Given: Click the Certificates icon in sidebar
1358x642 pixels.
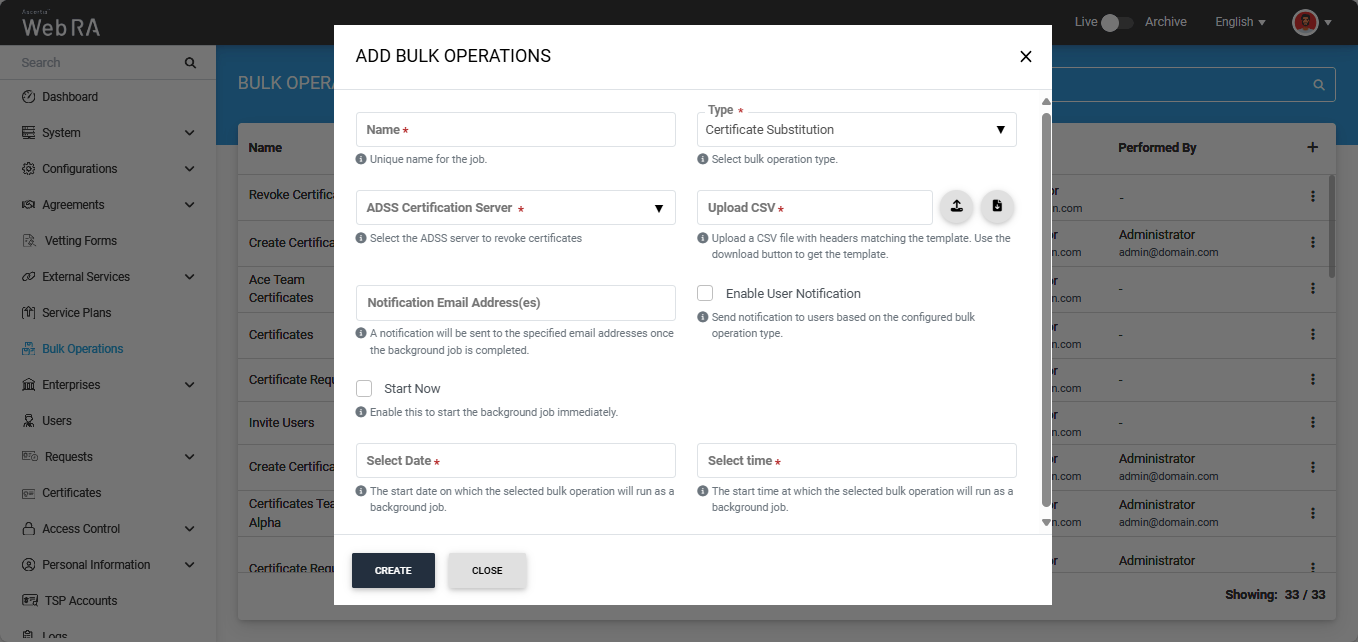Looking at the screenshot, I should (29, 493).
